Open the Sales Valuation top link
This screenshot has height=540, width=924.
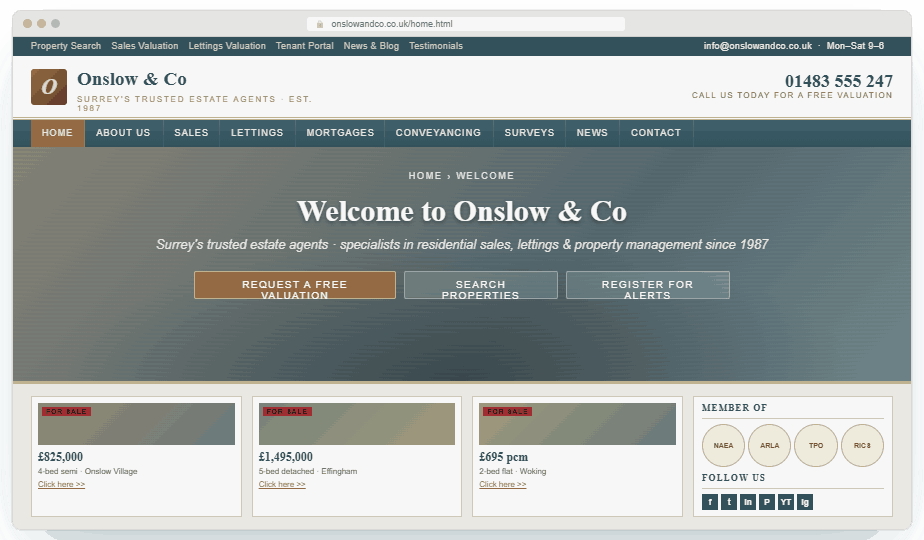tap(144, 46)
